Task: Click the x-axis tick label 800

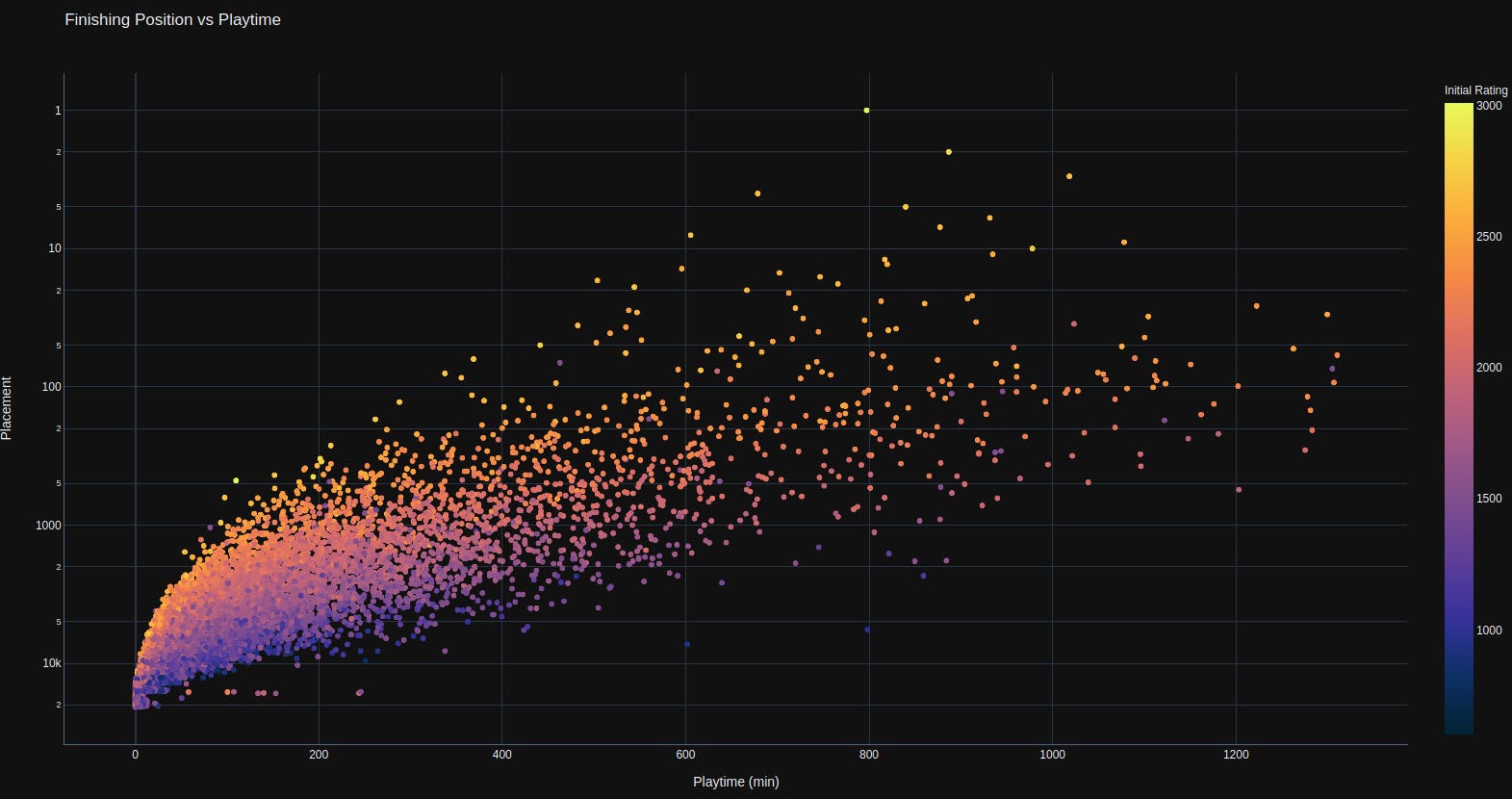Action: click(869, 755)
